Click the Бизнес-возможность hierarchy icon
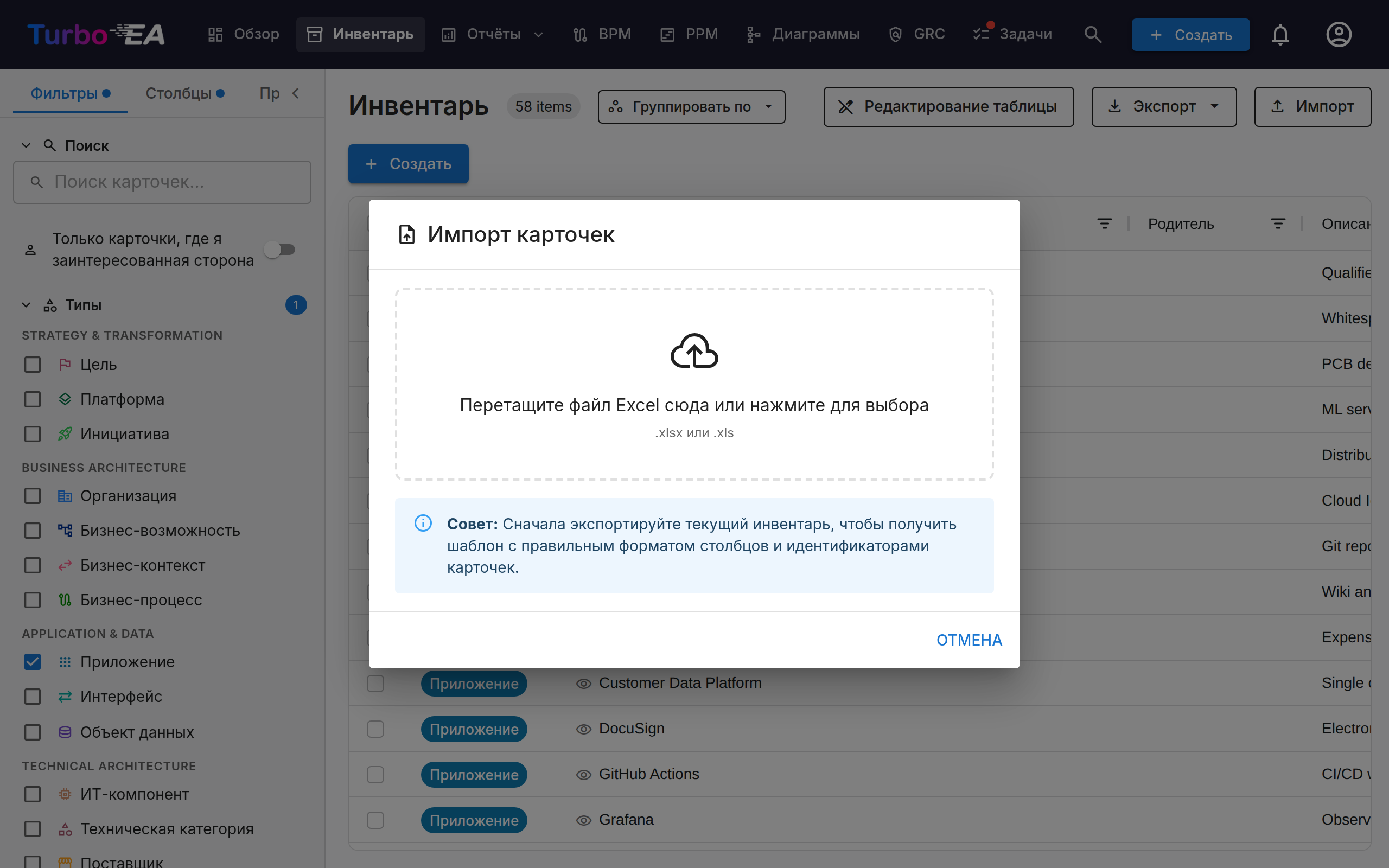 coord(65,531)
